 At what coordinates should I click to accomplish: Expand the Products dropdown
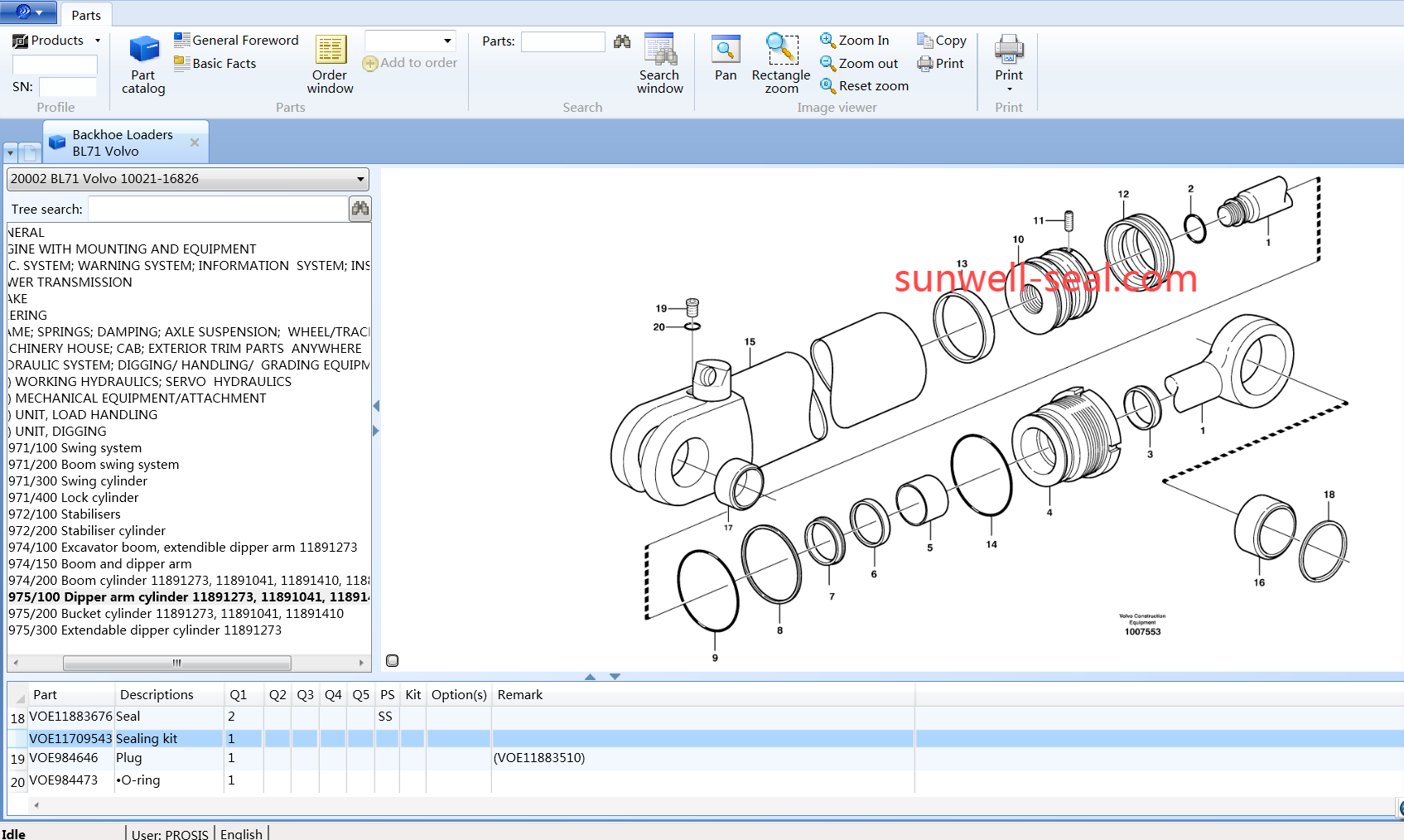pyautogui.click(x=98, y=41)
